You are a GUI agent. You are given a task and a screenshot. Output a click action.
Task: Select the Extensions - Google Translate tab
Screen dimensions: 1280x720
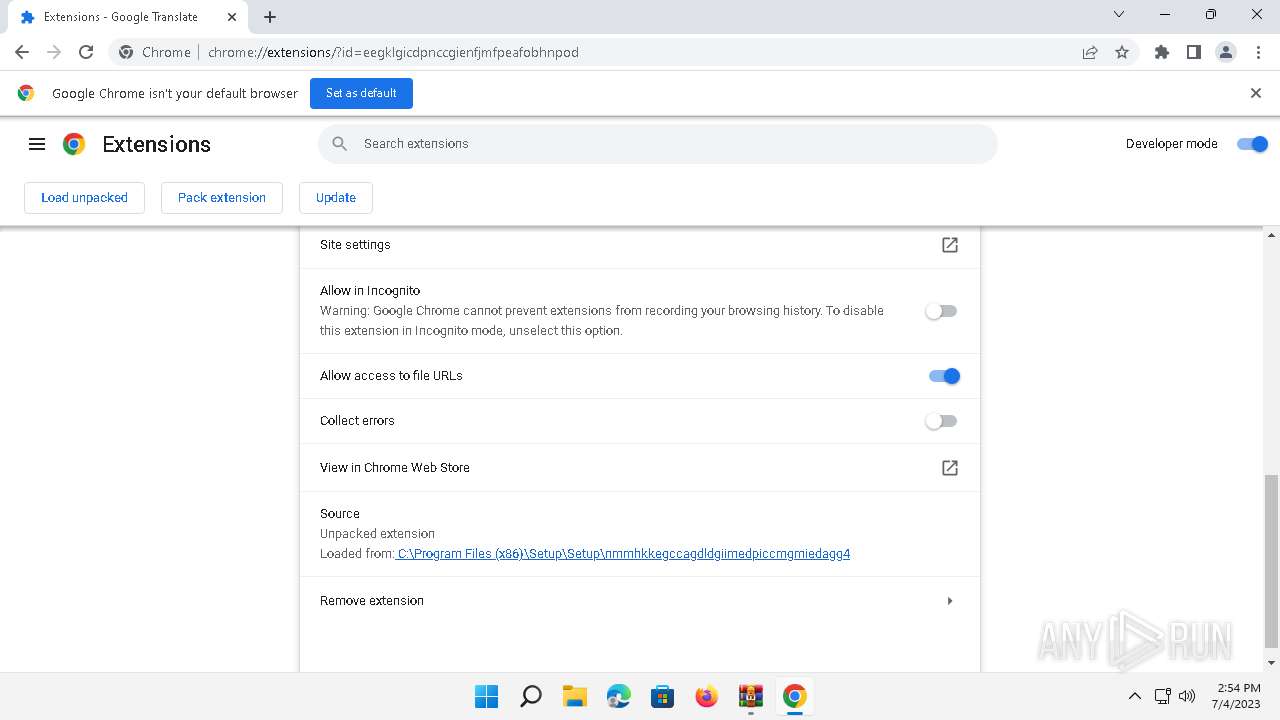point(120,17)
